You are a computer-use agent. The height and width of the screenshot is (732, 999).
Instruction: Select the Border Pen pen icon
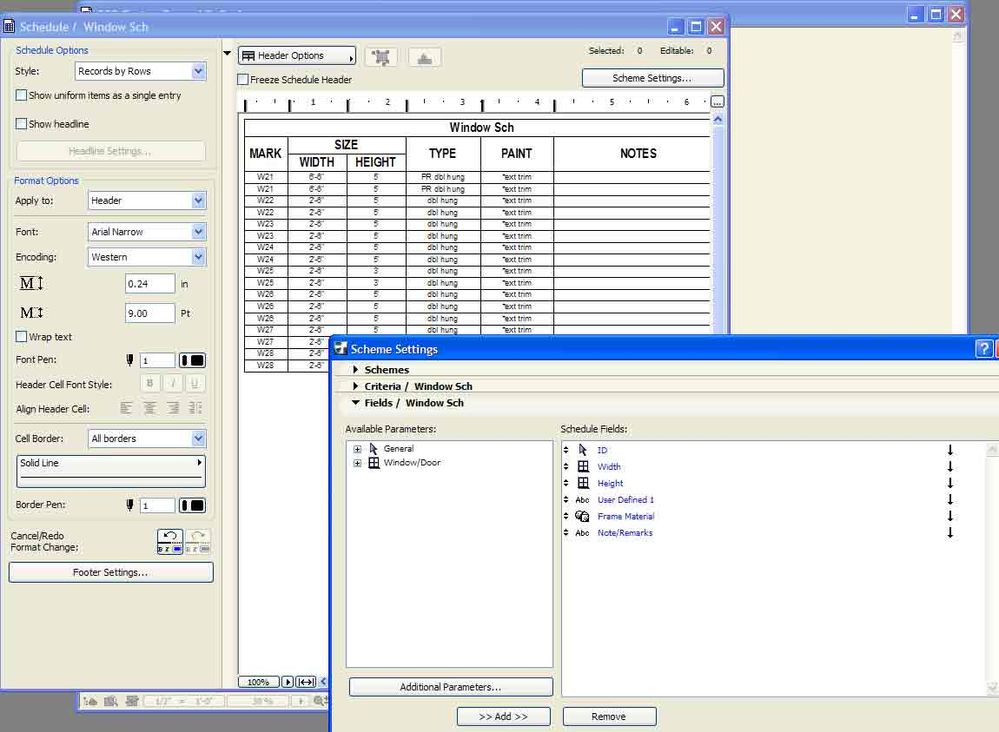point(132,505)
